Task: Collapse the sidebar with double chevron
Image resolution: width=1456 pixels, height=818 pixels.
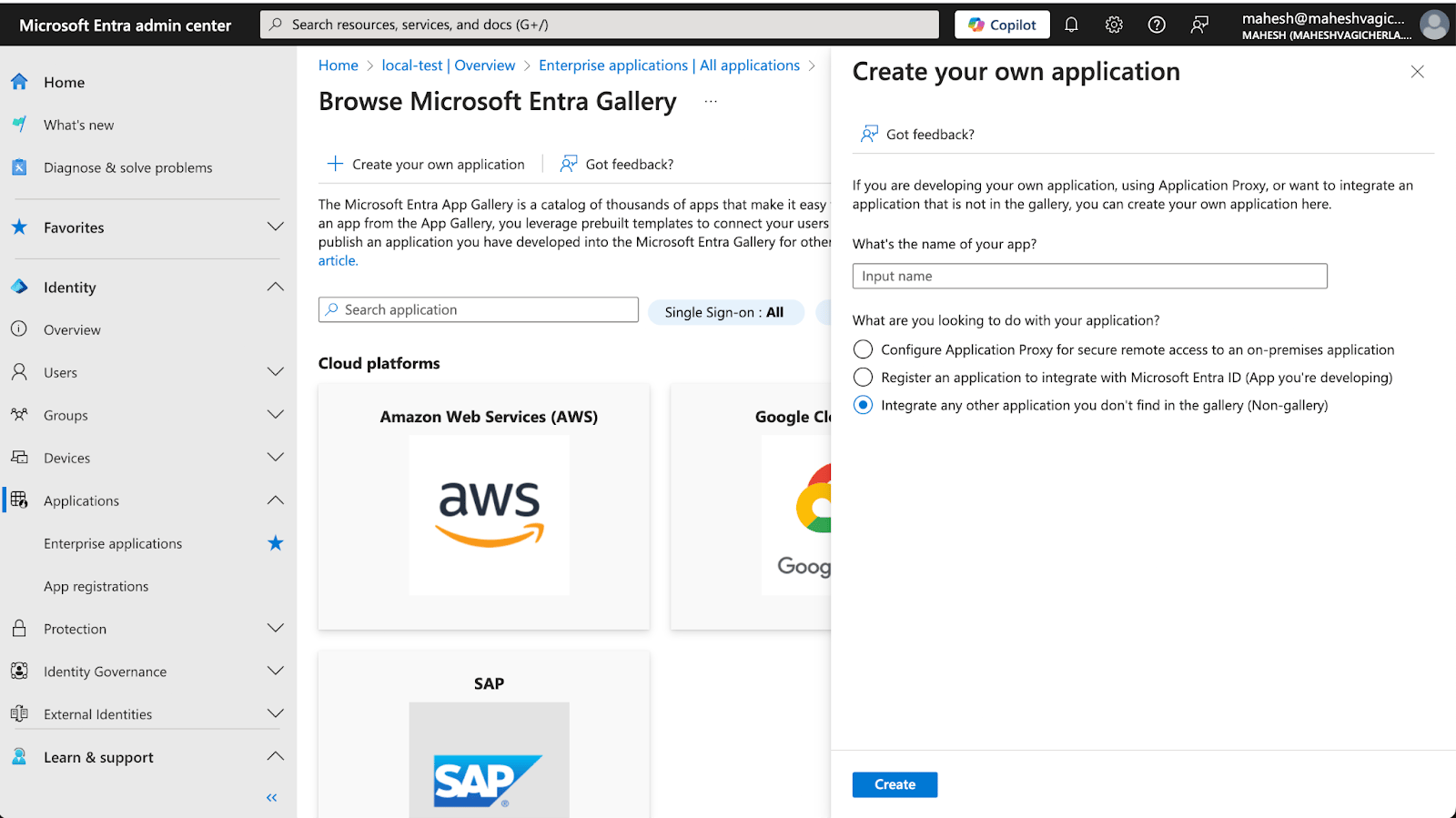Action: [x=271, y=798]
